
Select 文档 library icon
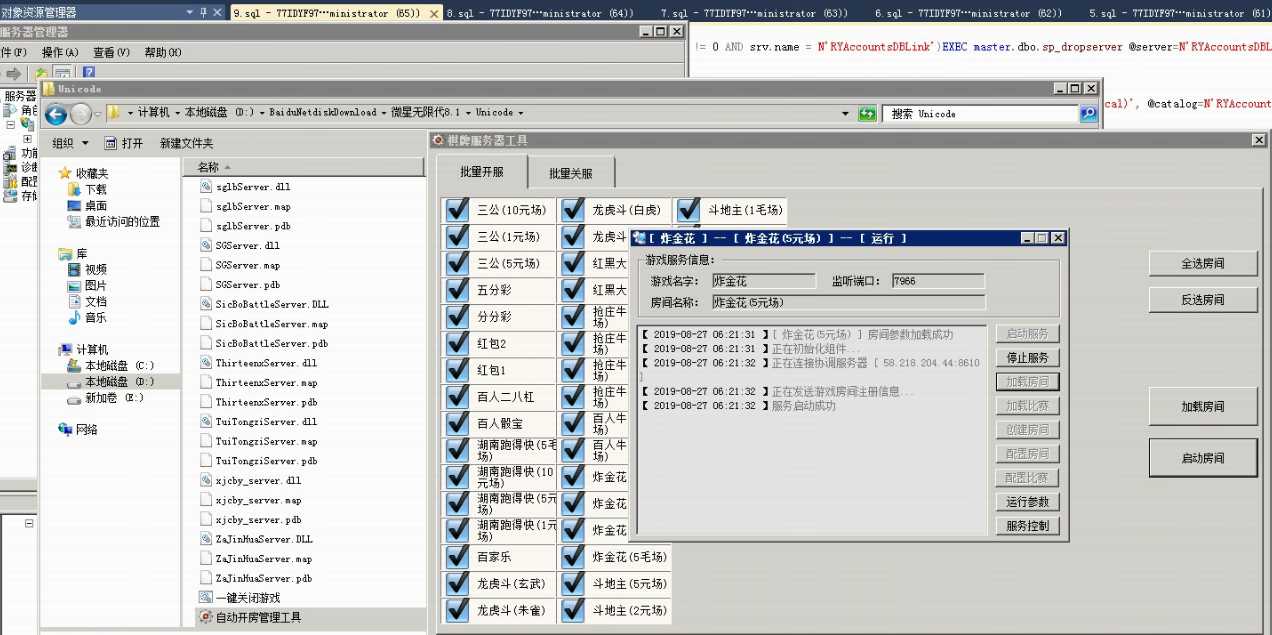(x=74, y=302)
